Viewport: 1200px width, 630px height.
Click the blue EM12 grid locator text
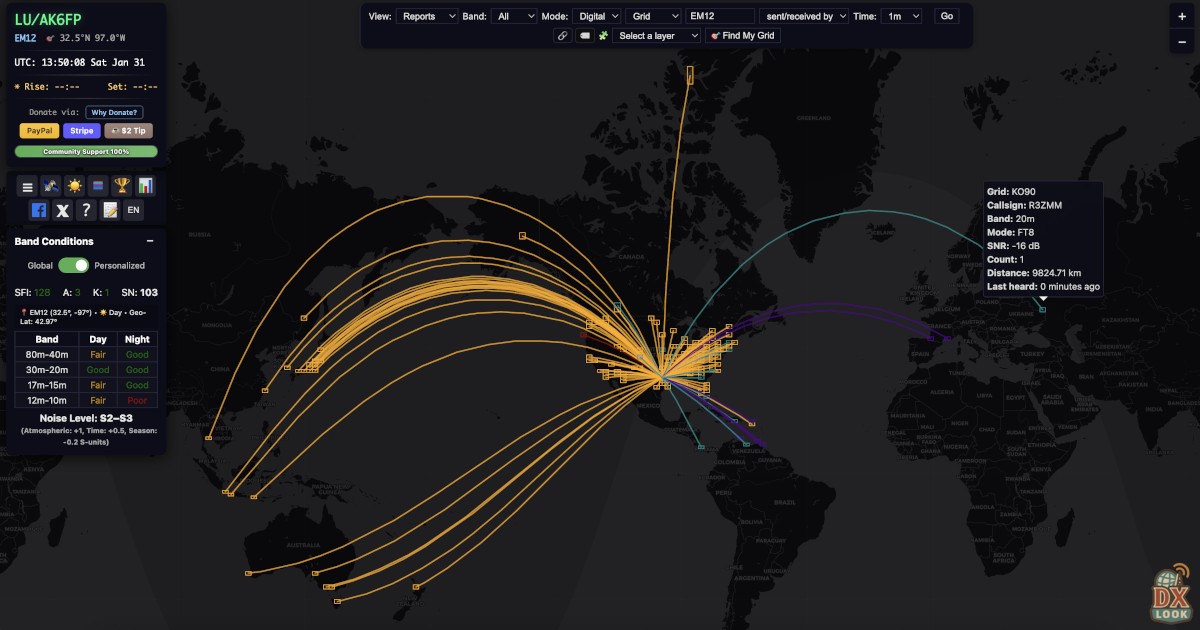tap(26, 38)
